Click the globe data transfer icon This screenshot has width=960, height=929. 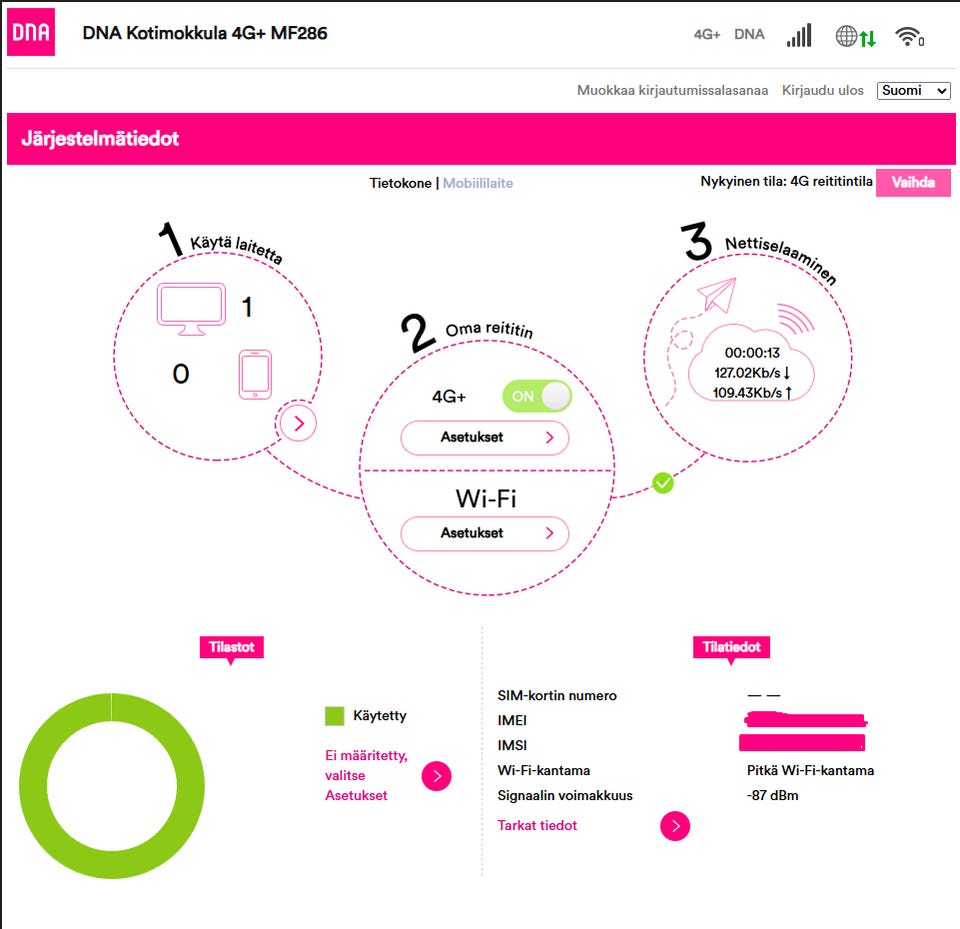pos(855,36)
